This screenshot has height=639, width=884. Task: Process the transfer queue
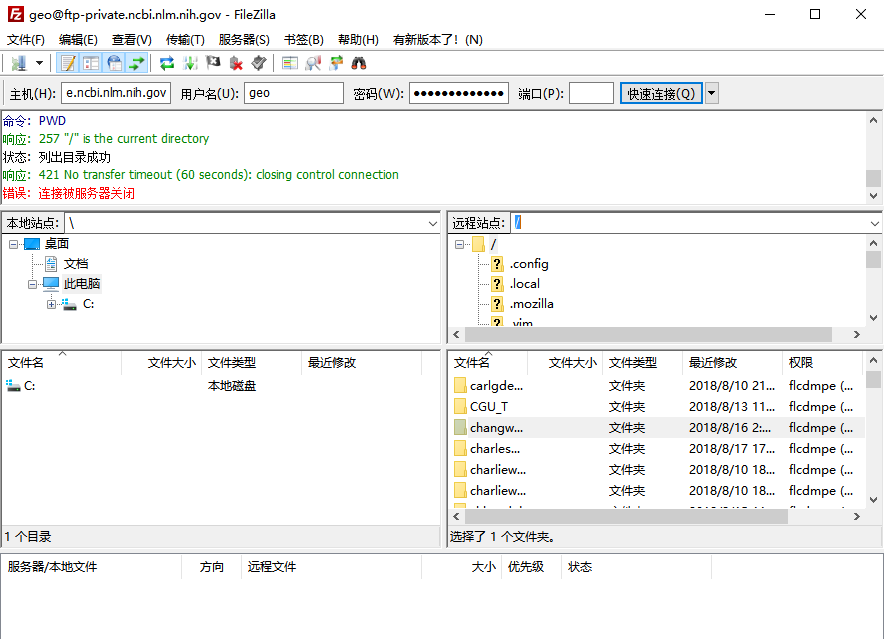(190, 62)
